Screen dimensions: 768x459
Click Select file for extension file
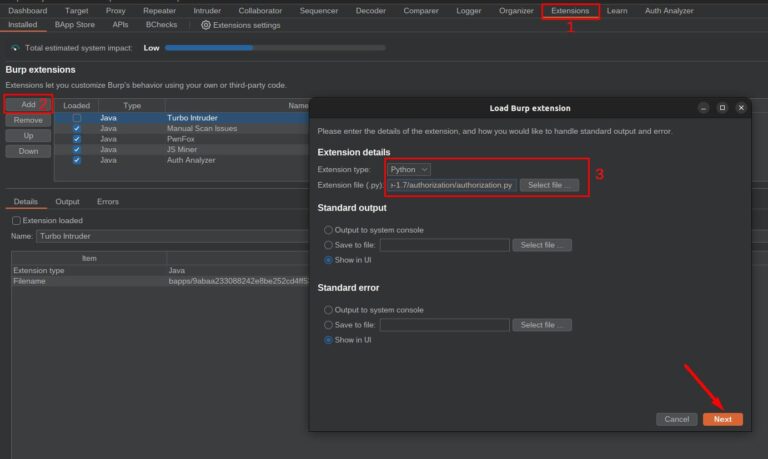pyautogui.click(x=549, y=185)
